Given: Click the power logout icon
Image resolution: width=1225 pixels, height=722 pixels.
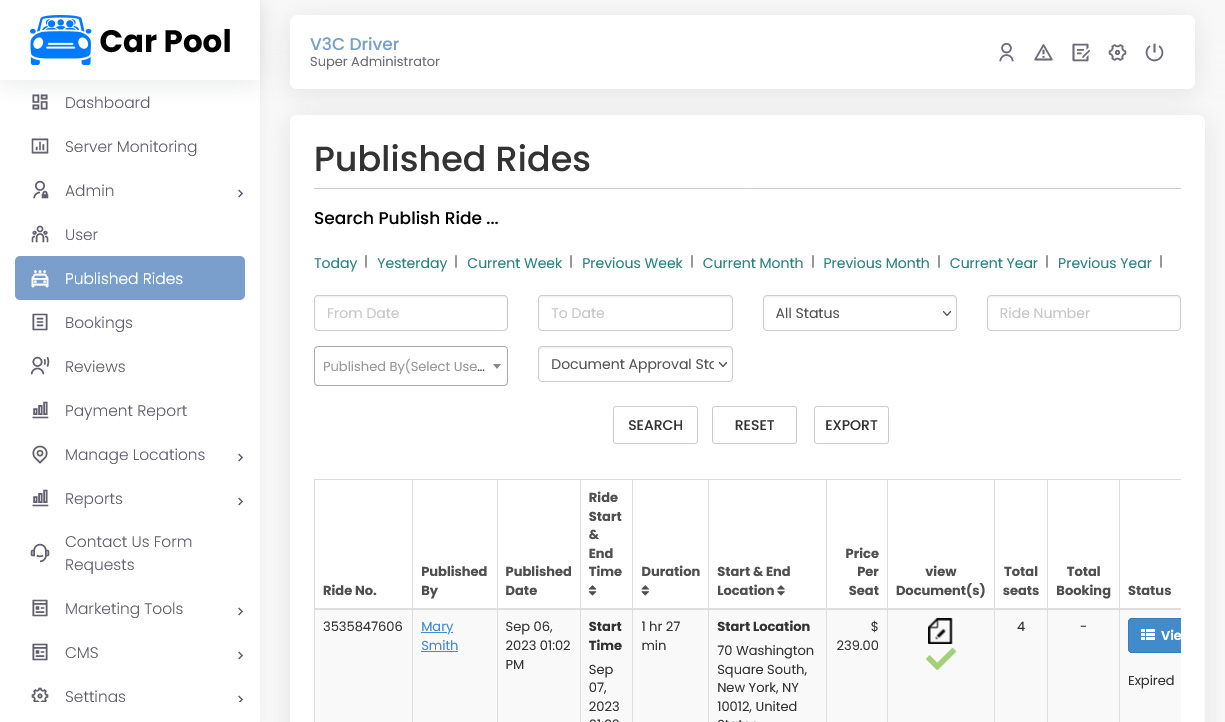Looking at the screenshot, I should [x=1154, y=53].
